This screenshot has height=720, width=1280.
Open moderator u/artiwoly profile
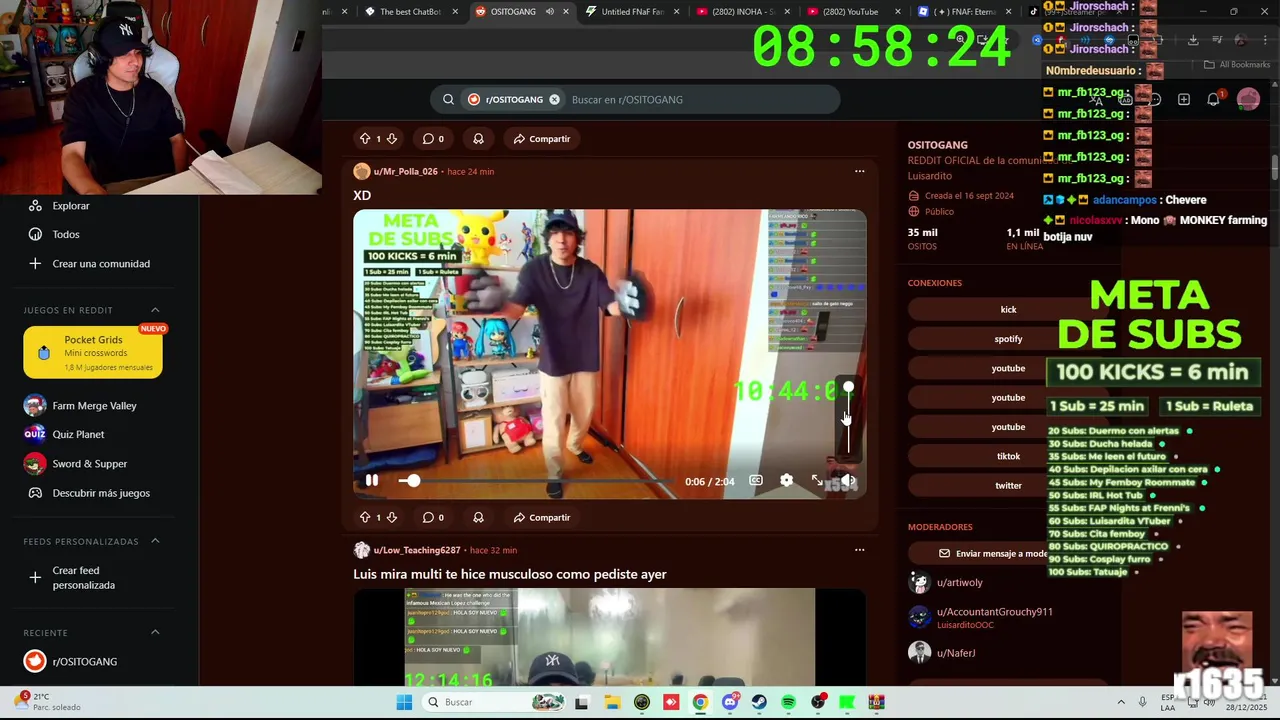[x=959, y=582]
